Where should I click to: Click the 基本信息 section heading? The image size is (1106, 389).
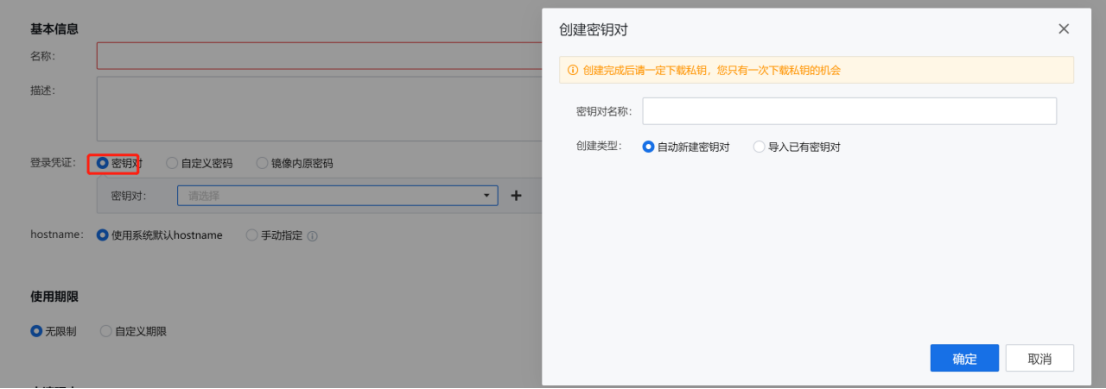pyautogui.click(x=54, y=29)
